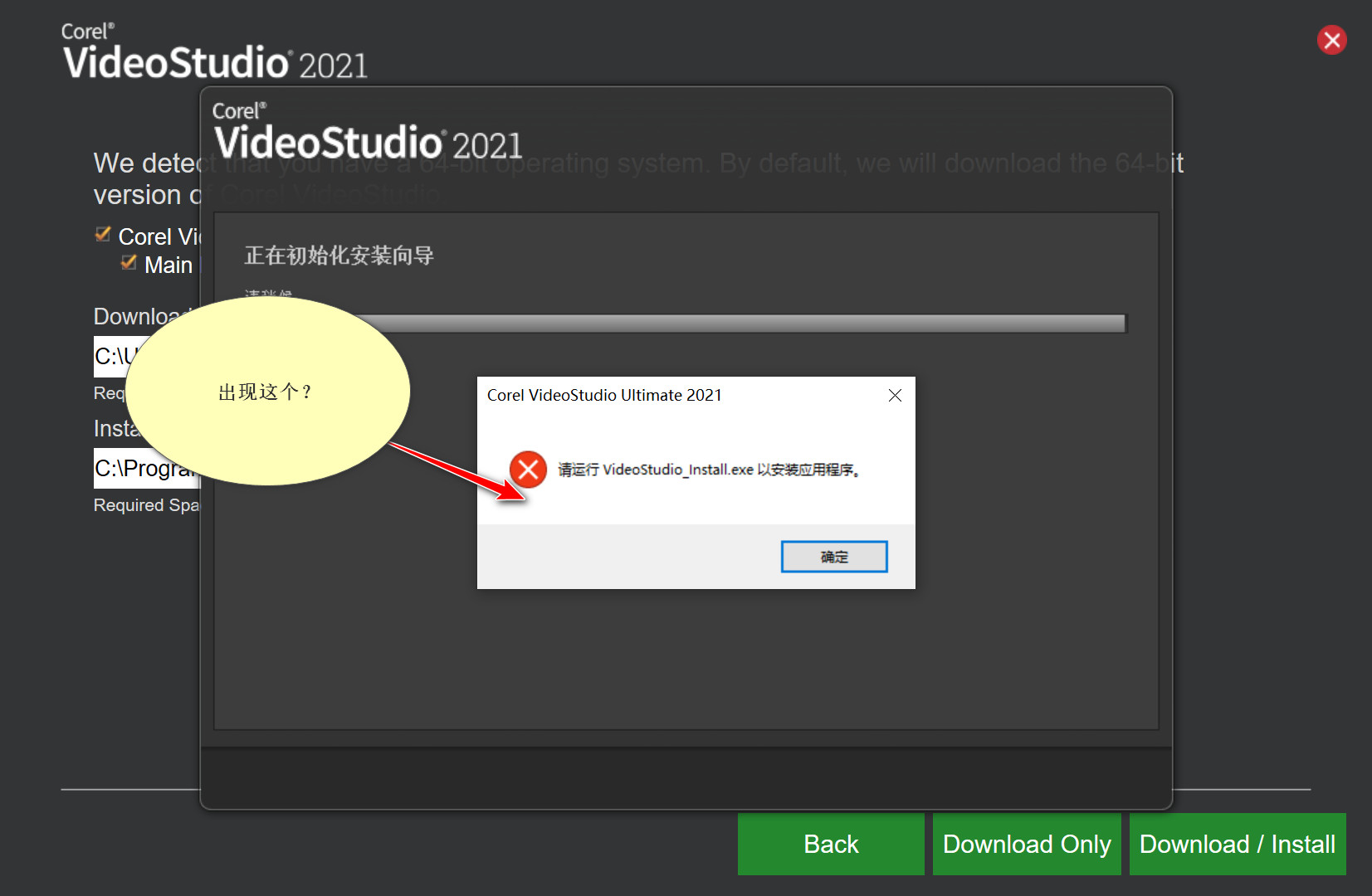The image size is (1372, 896).
Task: Click the installer initialization progress bar
Action: coord(740,324)
